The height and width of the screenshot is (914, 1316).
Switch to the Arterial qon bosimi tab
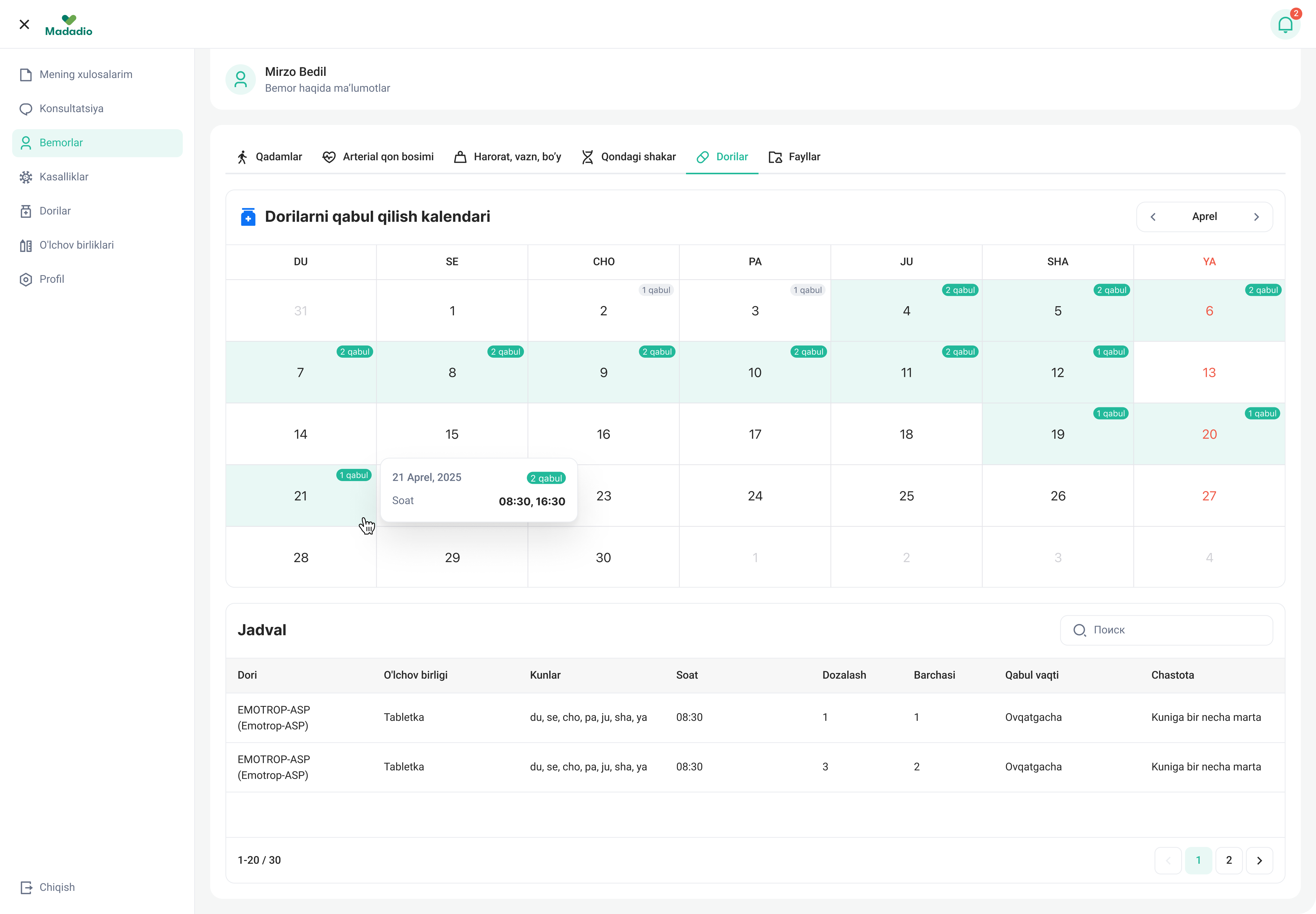pos(378,157)
